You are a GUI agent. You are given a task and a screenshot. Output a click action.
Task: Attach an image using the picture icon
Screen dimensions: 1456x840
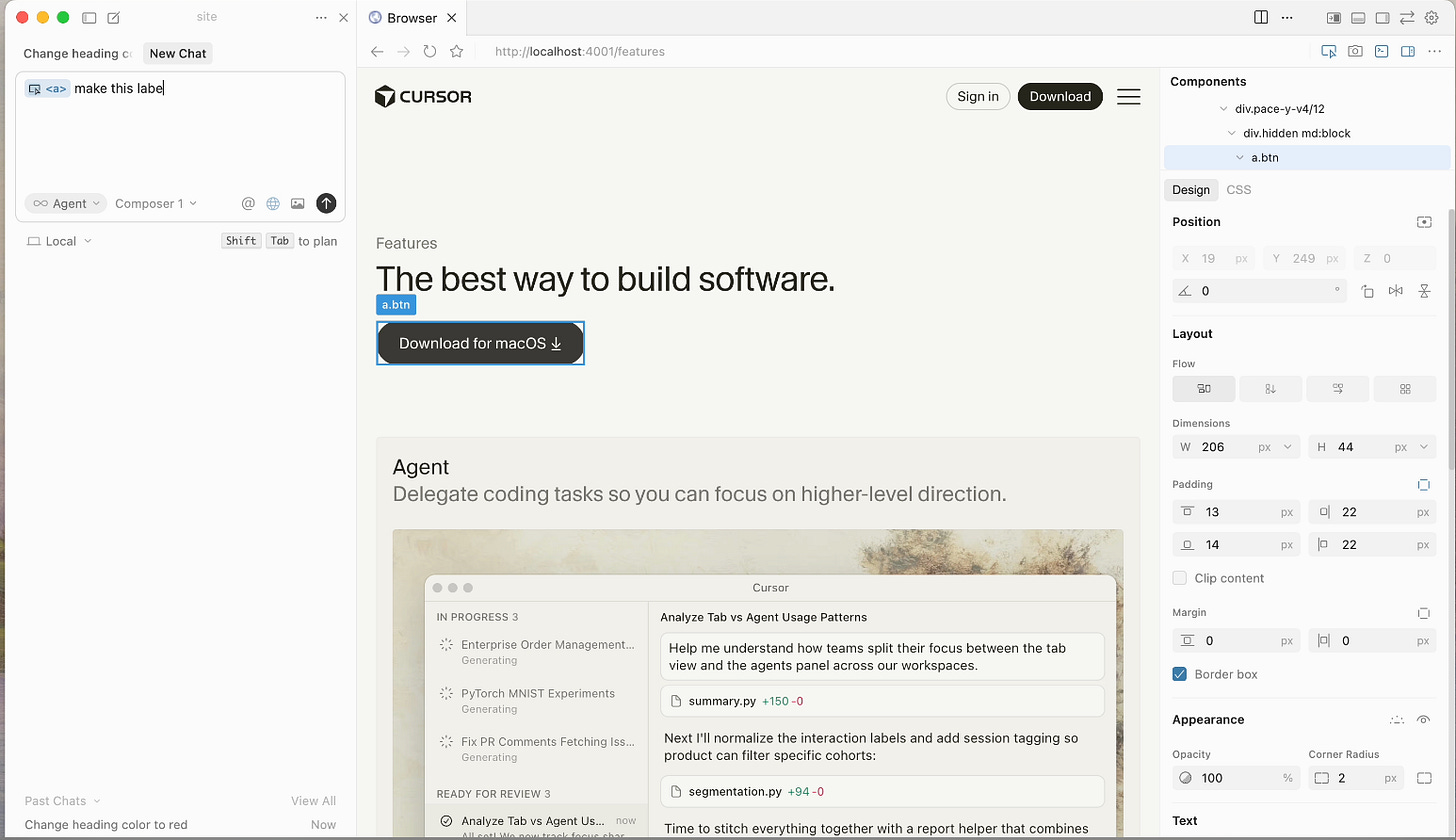[297, 203]
